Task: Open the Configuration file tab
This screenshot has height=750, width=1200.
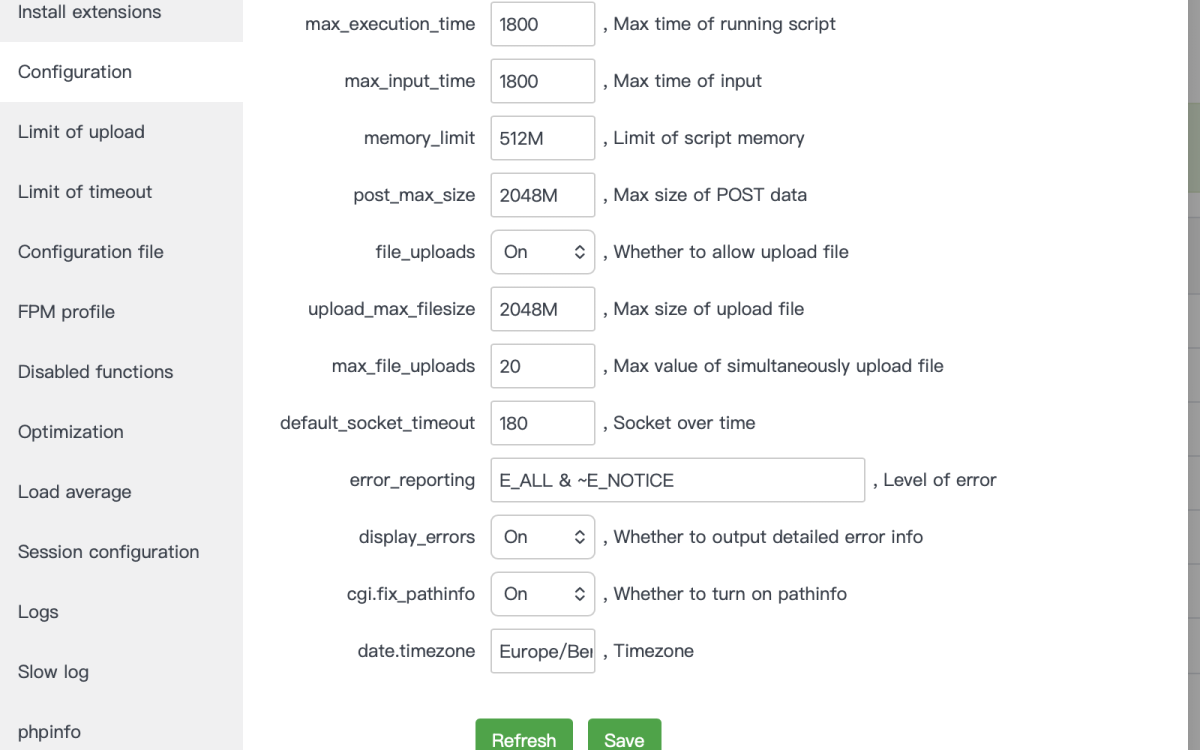Action: pos(91,252)
